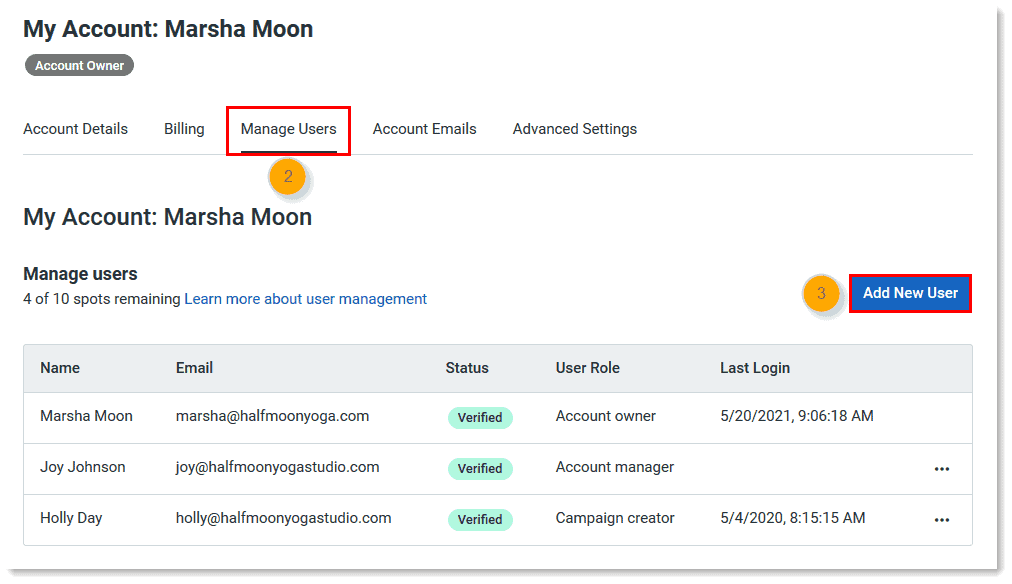Switch to the Account Details tab
1012x584 pixels.
76,129
